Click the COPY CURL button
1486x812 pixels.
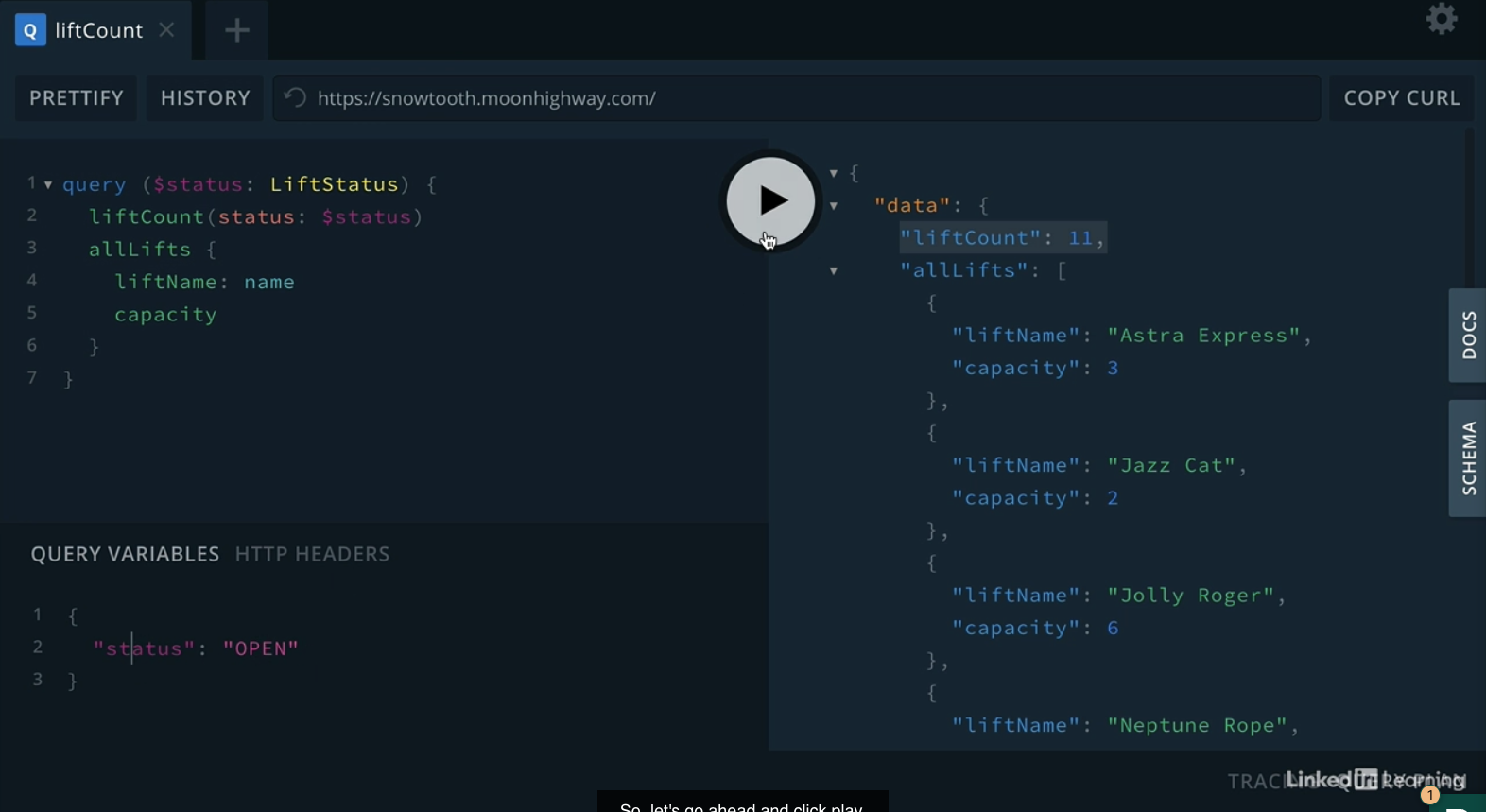tap(1402, 98)
